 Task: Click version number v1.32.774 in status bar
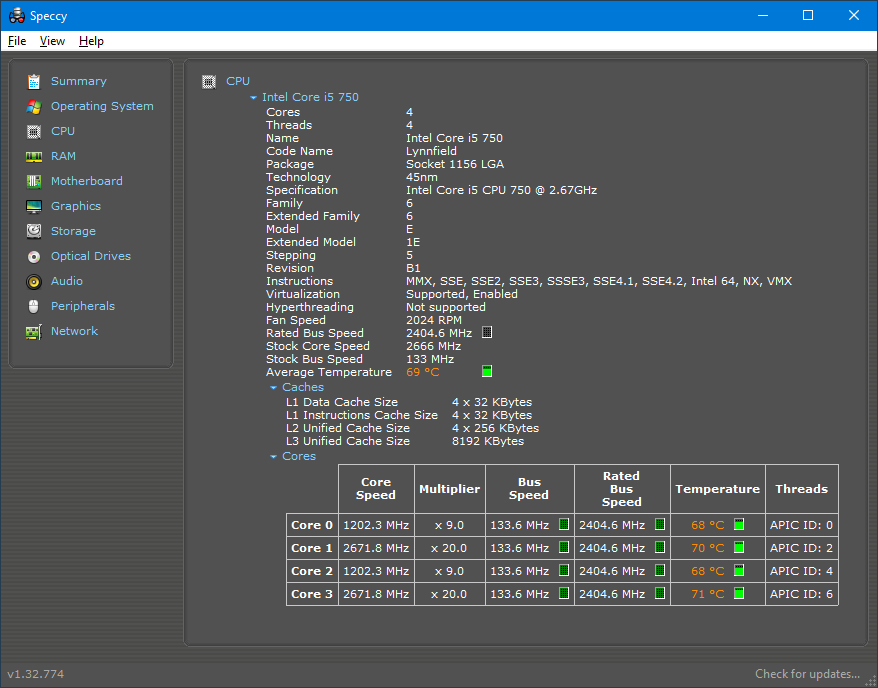tap(35, 674)
